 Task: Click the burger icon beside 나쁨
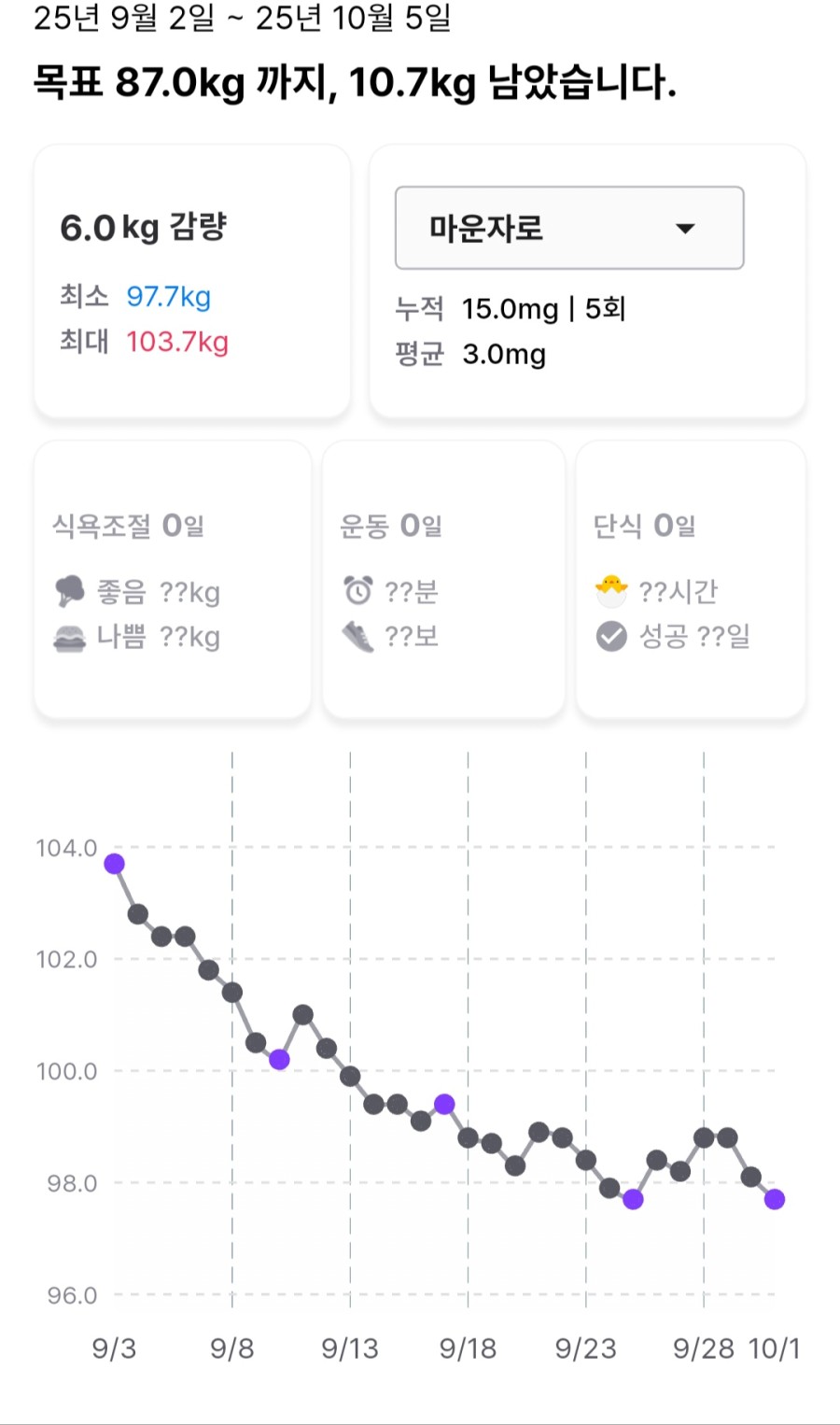click(70, 638)
